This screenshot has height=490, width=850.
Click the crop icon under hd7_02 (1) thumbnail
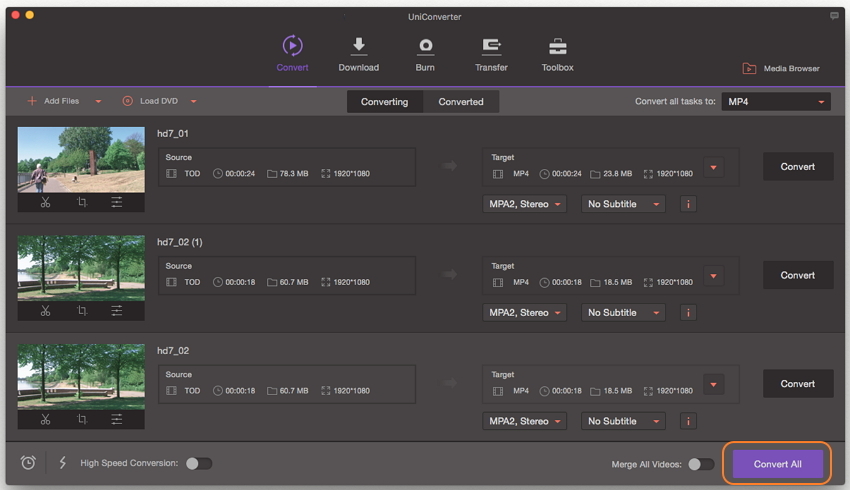coord(82,311)
